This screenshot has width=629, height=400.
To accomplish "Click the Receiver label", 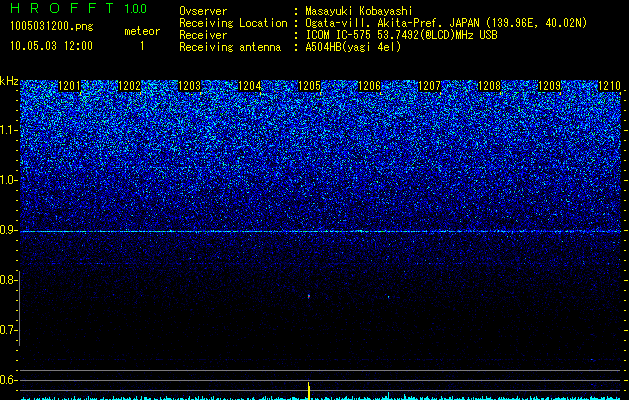I will point(203,35).
